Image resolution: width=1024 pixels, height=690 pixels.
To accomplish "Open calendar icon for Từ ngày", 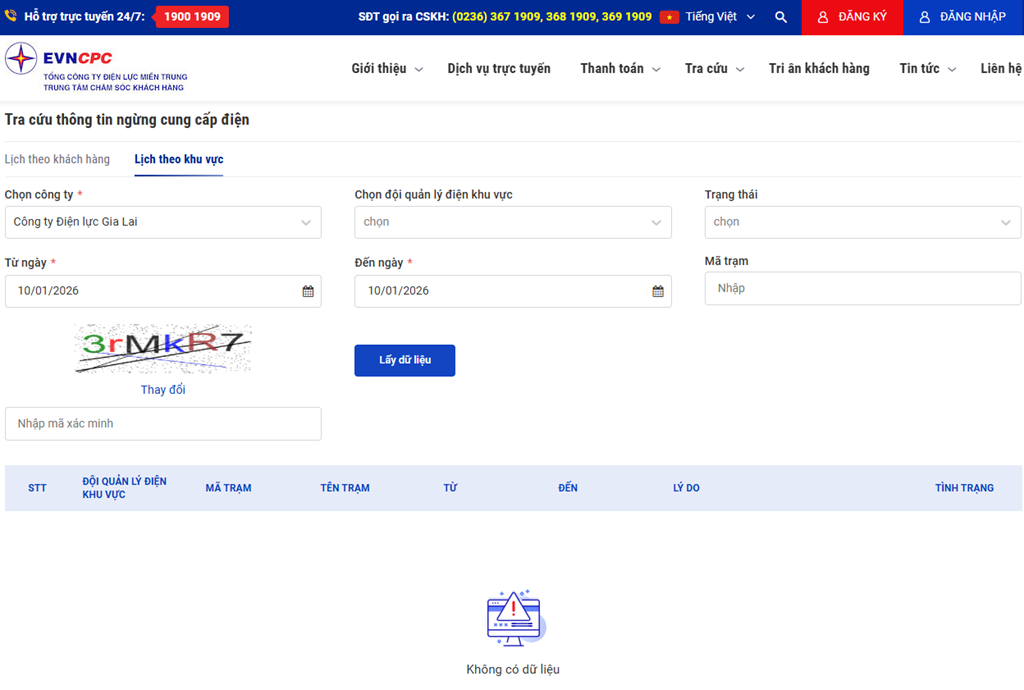I will [308, 291].
